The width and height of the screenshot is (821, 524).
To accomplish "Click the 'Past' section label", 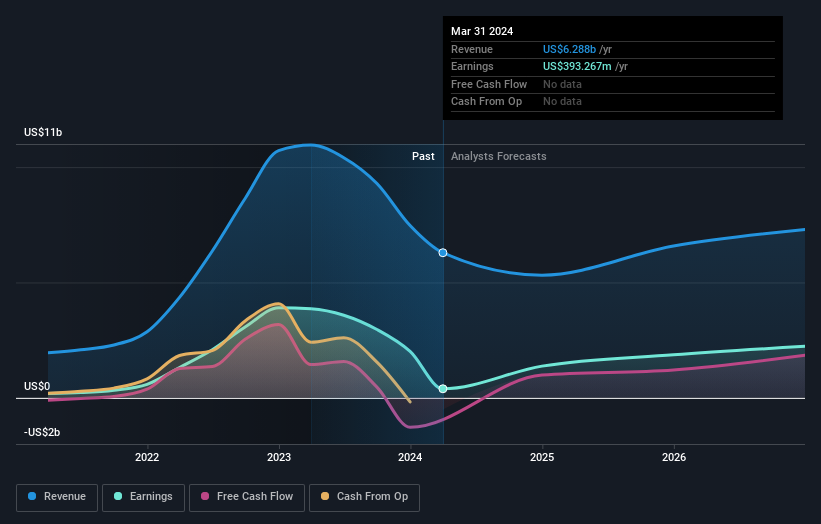I will pyautogui.click(x=423, y=157).
